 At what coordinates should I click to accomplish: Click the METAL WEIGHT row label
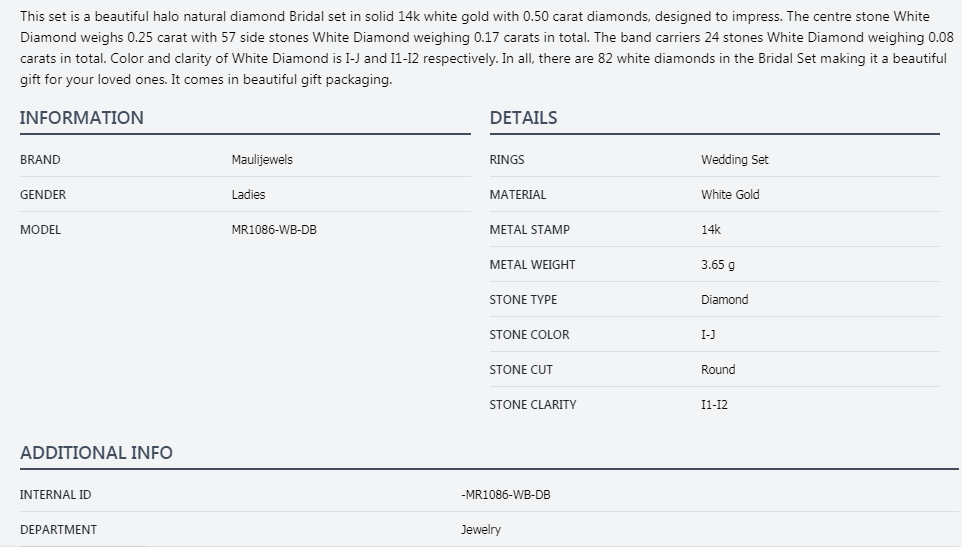click(x=532, y=265)
